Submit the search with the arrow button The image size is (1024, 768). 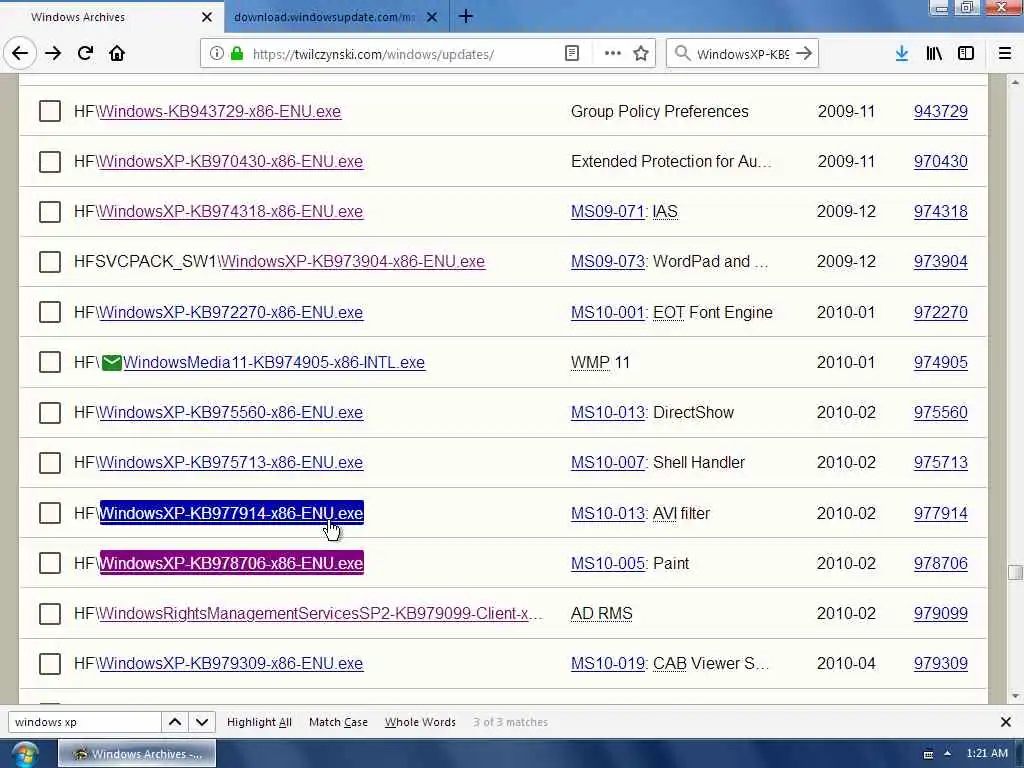tap(804, 54)
